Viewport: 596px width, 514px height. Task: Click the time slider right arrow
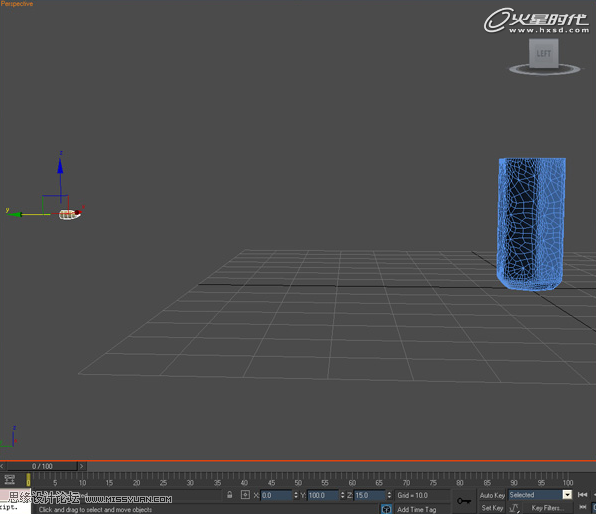(x=82, y=466)
